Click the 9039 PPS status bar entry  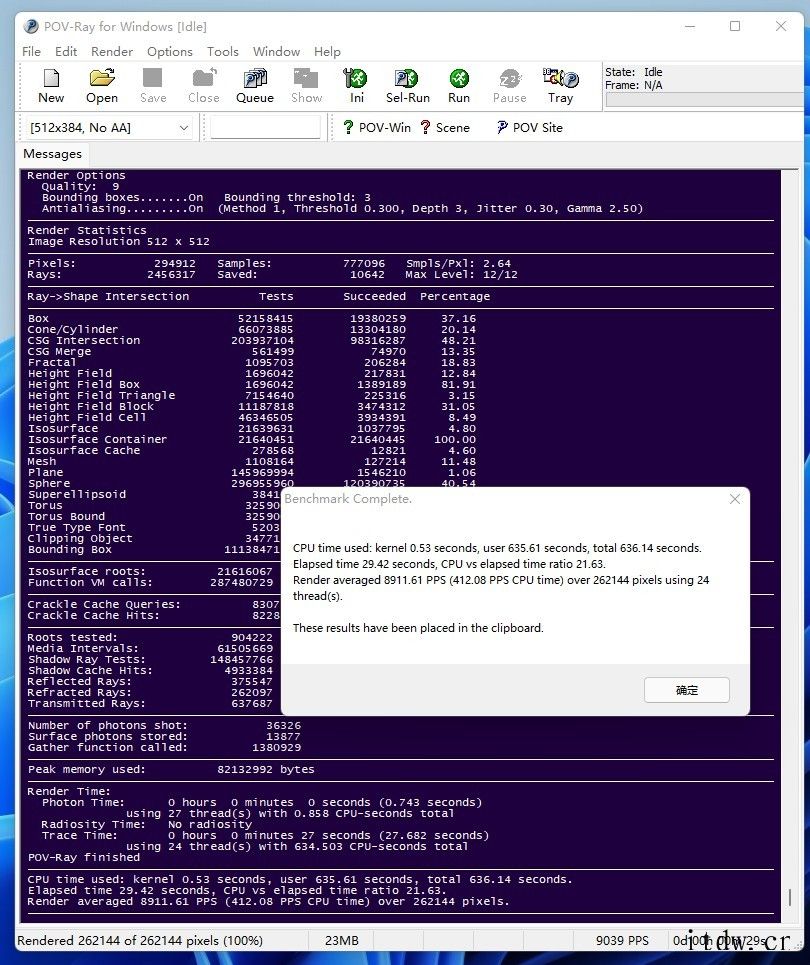click(x=622, y=940)
